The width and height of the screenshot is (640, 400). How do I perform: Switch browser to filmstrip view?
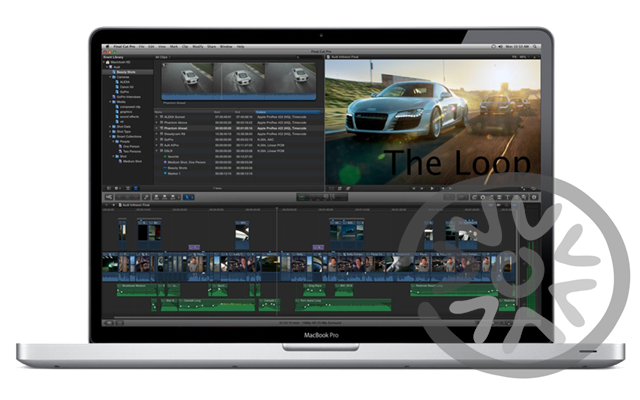[x=128, y=188]
